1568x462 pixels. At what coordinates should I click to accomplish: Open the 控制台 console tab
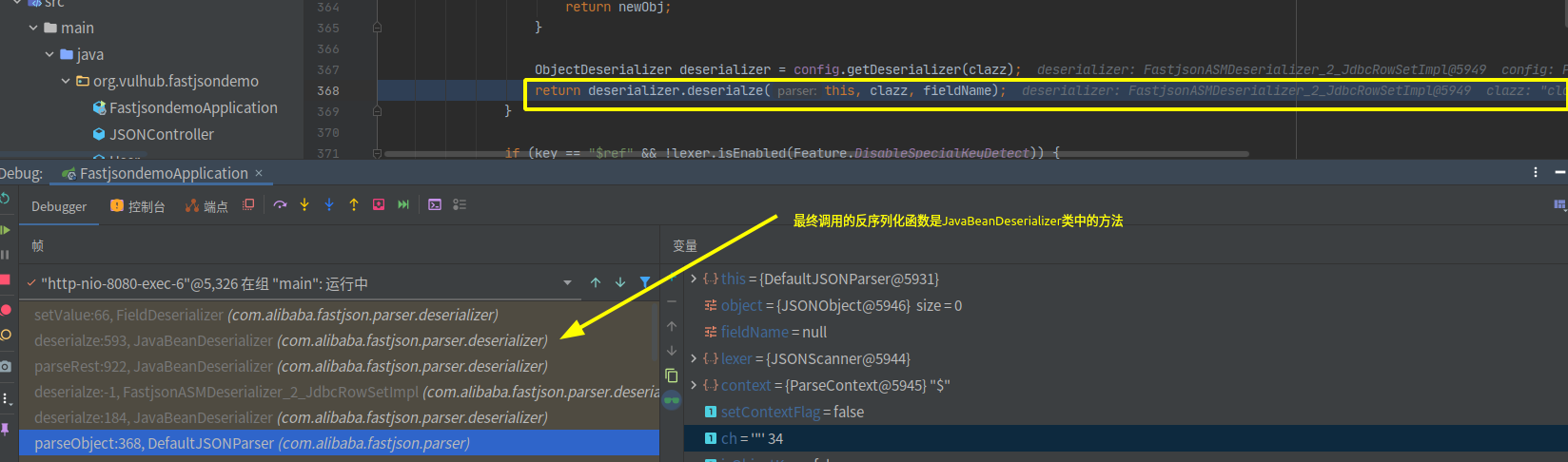tap(138, 206)
